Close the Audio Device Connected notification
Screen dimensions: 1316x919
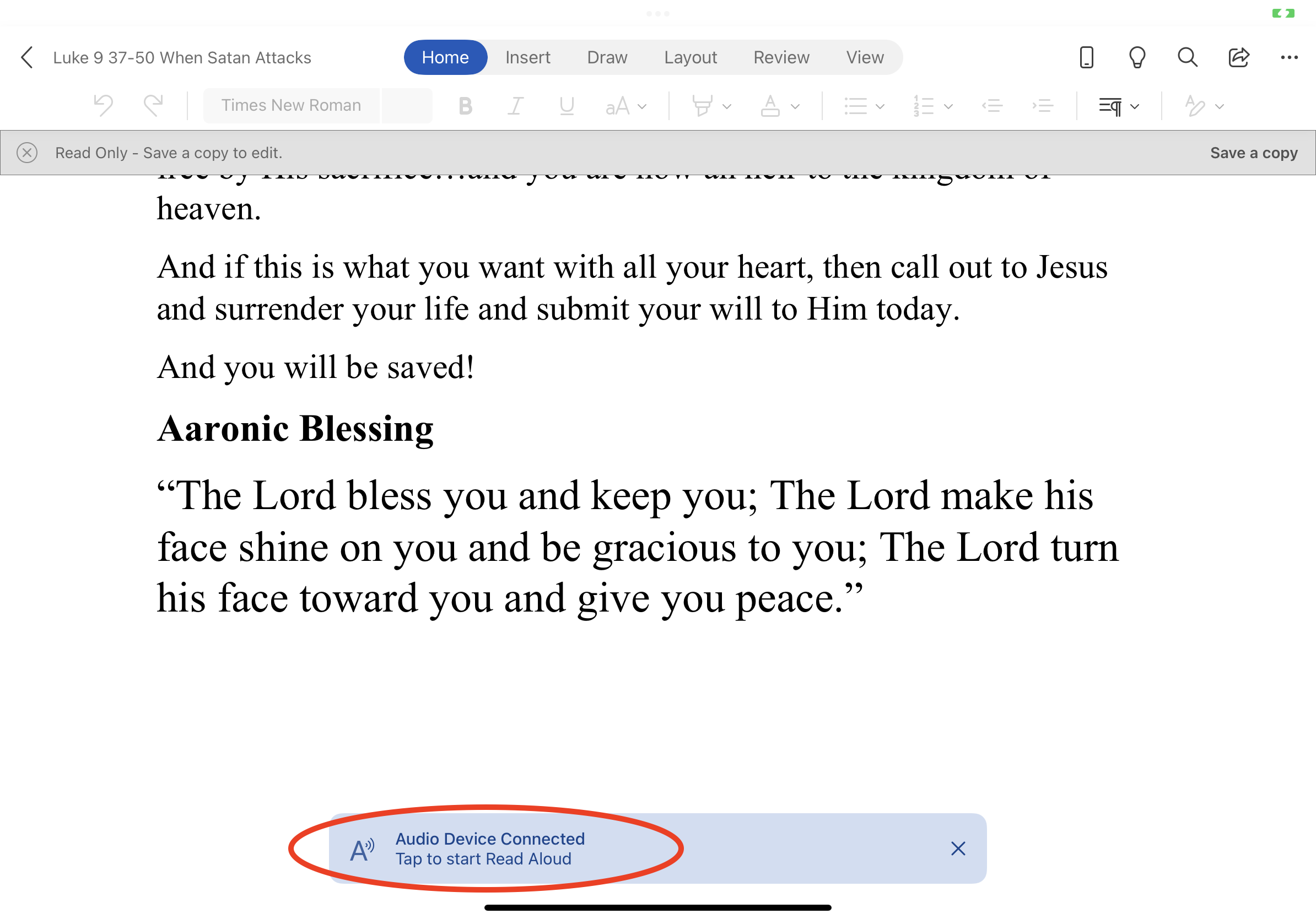958,848
